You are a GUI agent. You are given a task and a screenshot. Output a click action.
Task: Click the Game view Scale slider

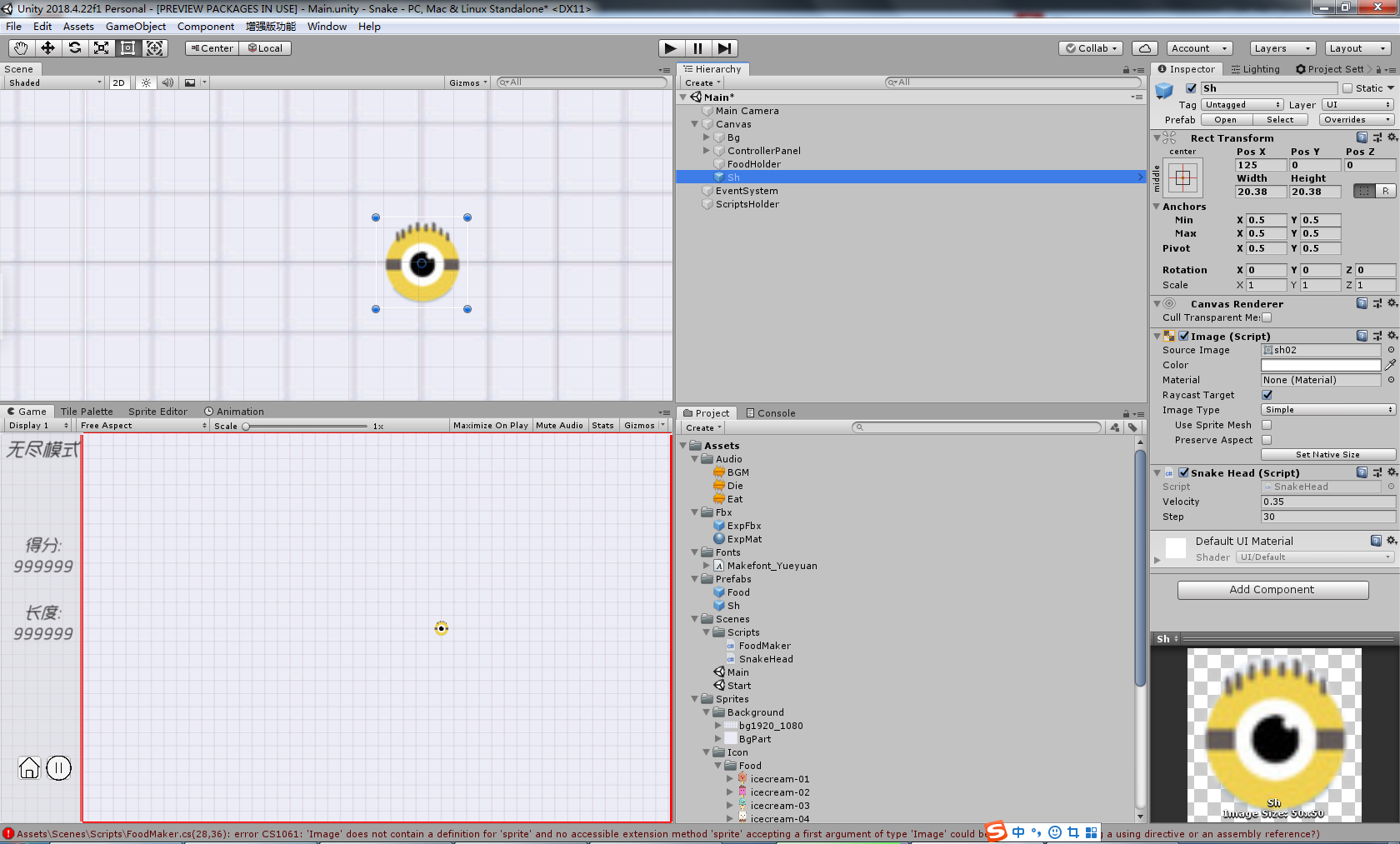tap(306, 426)
